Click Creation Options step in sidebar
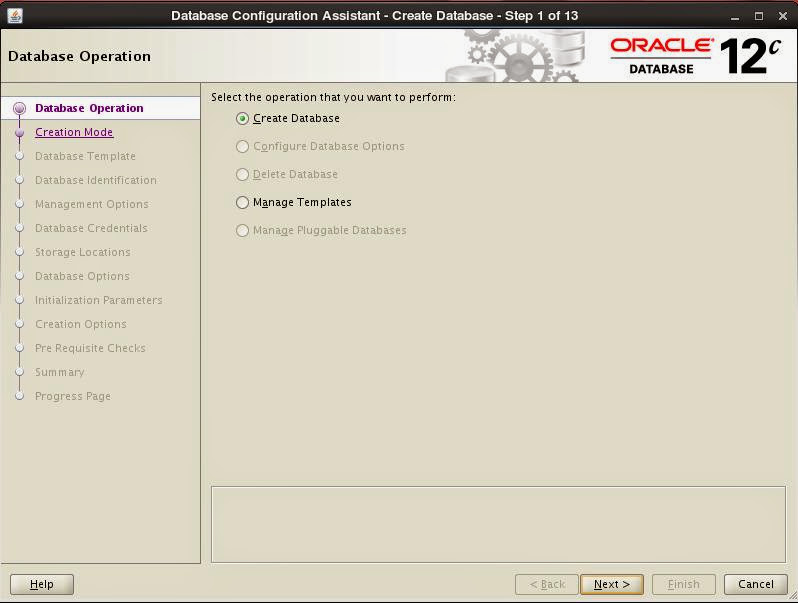The height and width of the screenshot is (603, 798). pyautogui.click(x=80, y=324)
